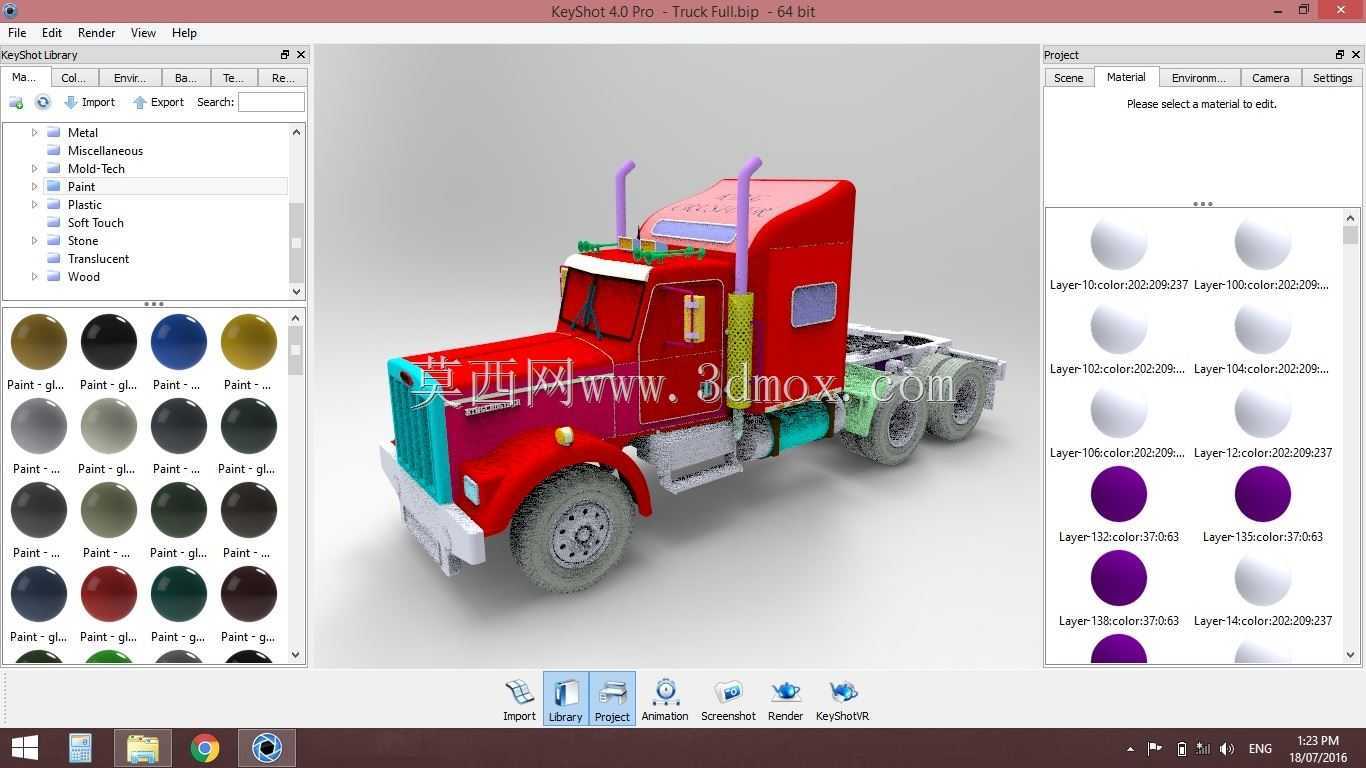Expand the Mold-Tech folder
Image resolution: width=1366 pixels, height=768 pixels.
tap(34, 168)
